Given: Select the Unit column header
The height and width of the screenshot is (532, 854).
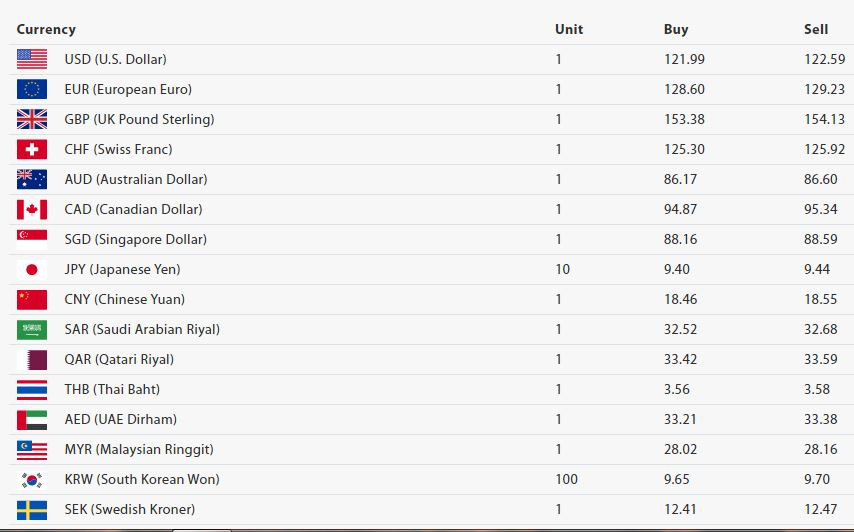Looking at the screenshot, I should click(x=569, y=29).
